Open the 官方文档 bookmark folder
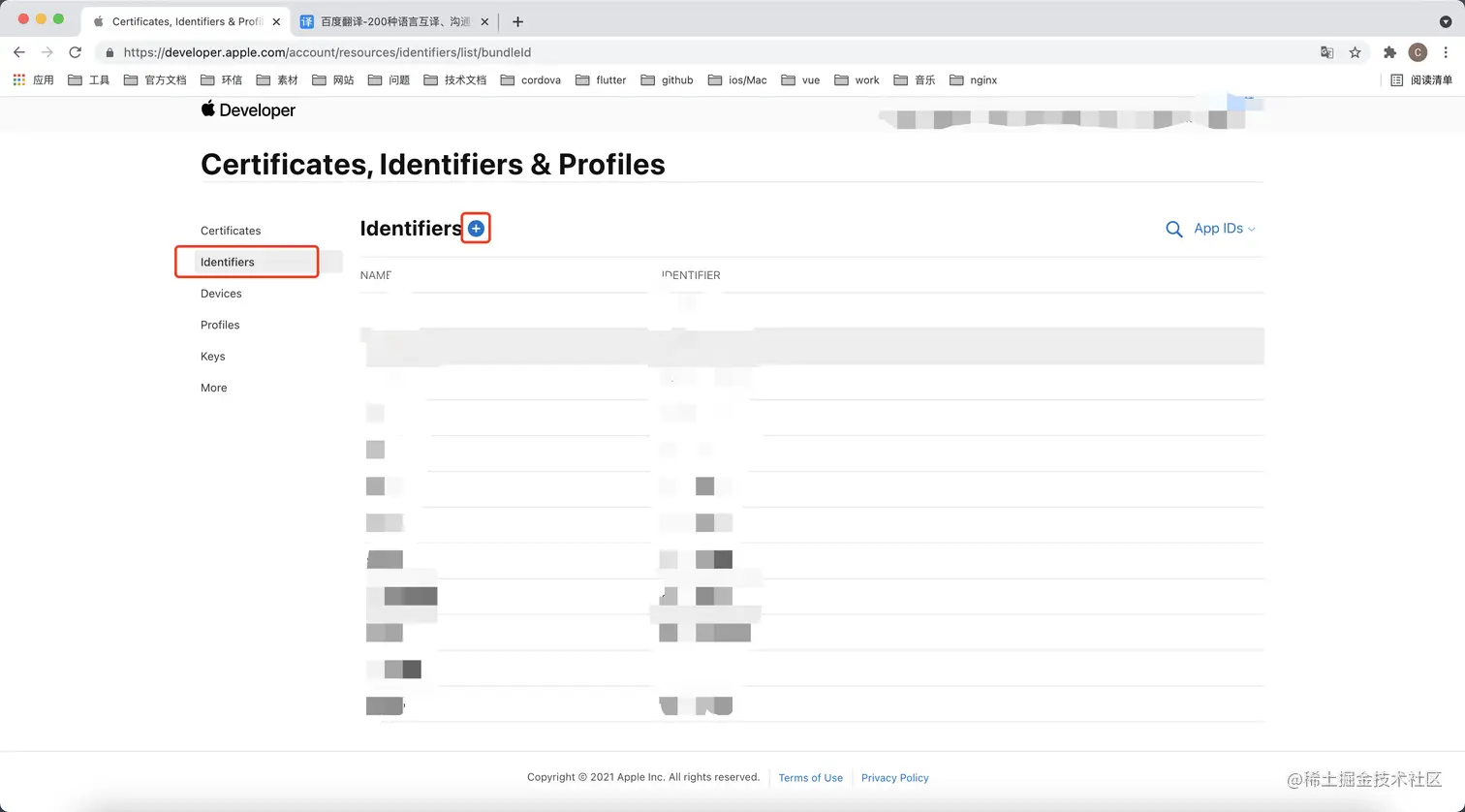This screenshot has height=812, width=1465. [x=155, y=80]
